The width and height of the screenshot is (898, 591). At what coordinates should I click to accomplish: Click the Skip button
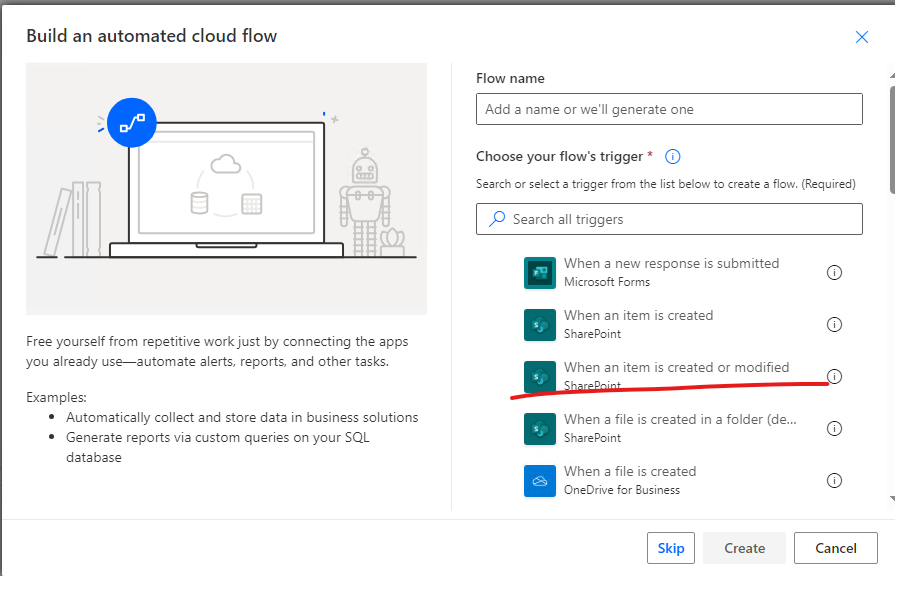[671, 548]
